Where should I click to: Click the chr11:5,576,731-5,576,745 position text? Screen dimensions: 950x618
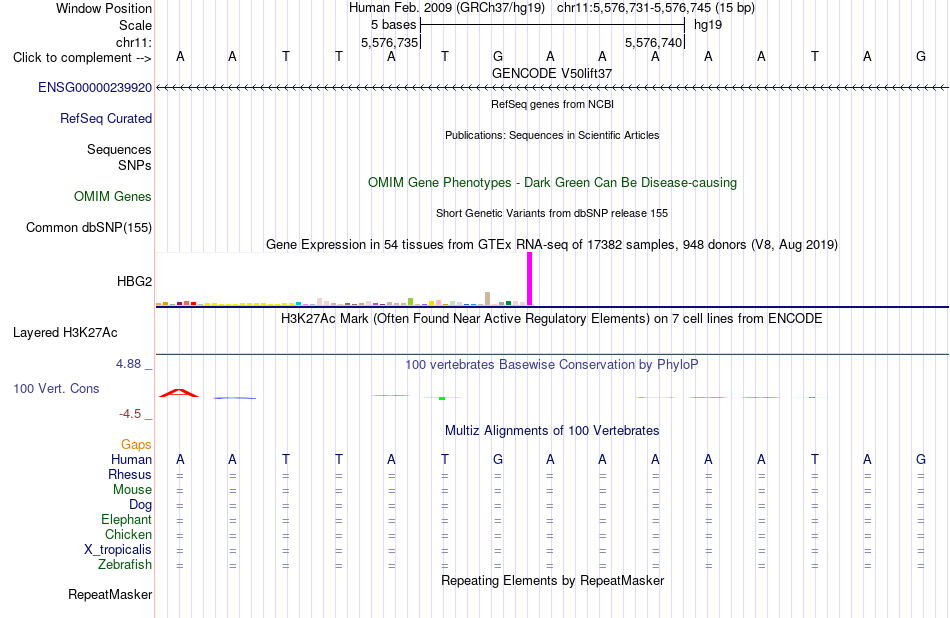656,8
